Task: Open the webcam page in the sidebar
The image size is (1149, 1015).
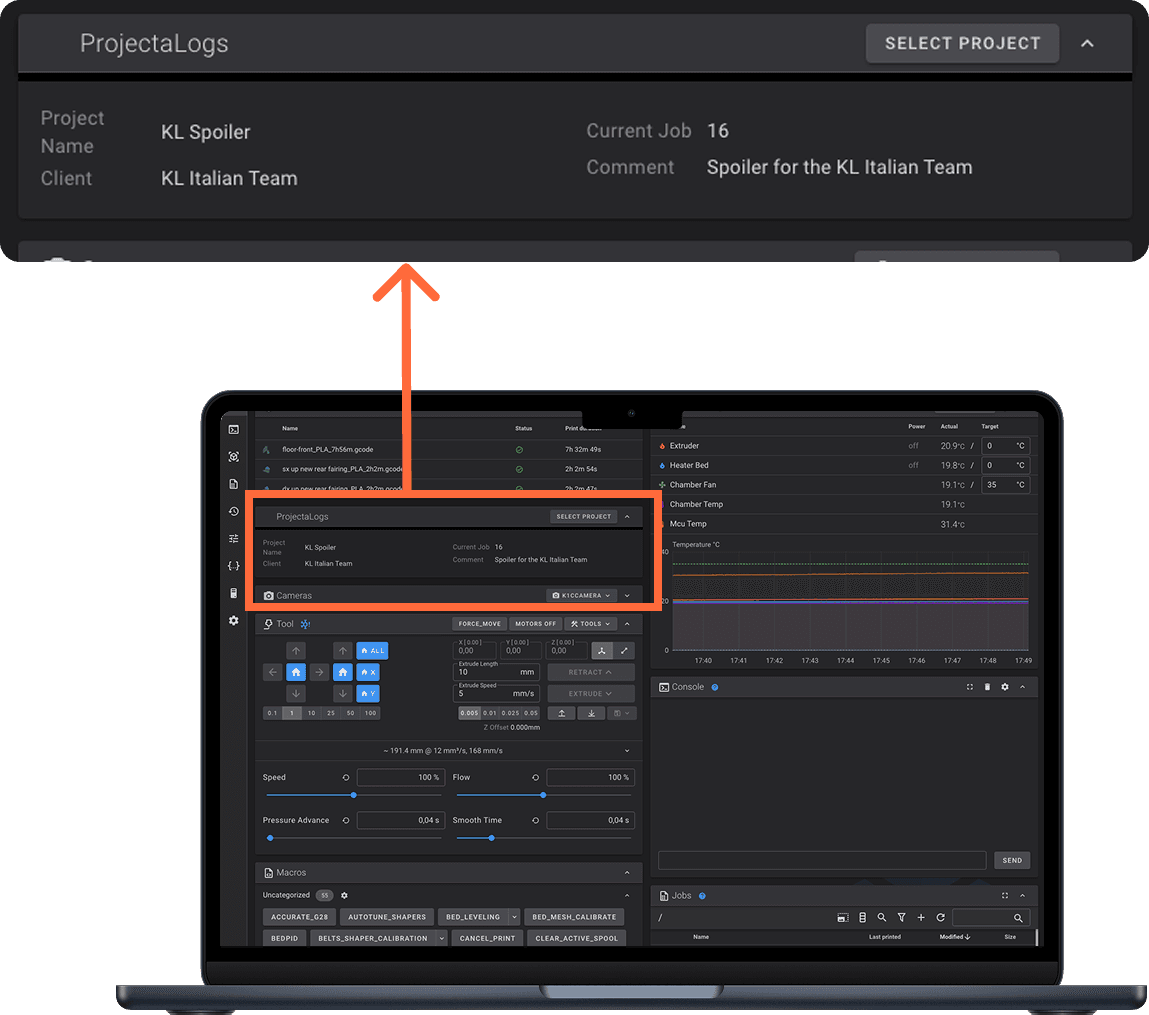Action: pos(233,456)
